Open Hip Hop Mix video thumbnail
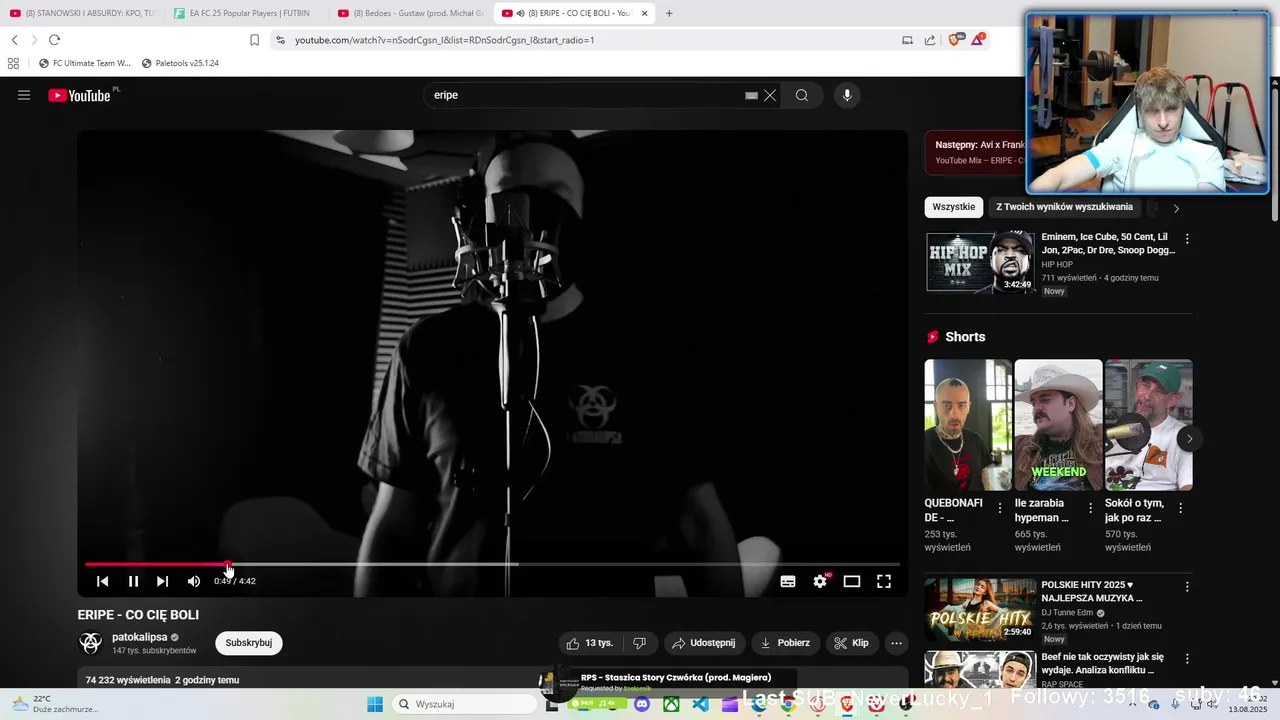 [979, 262]
